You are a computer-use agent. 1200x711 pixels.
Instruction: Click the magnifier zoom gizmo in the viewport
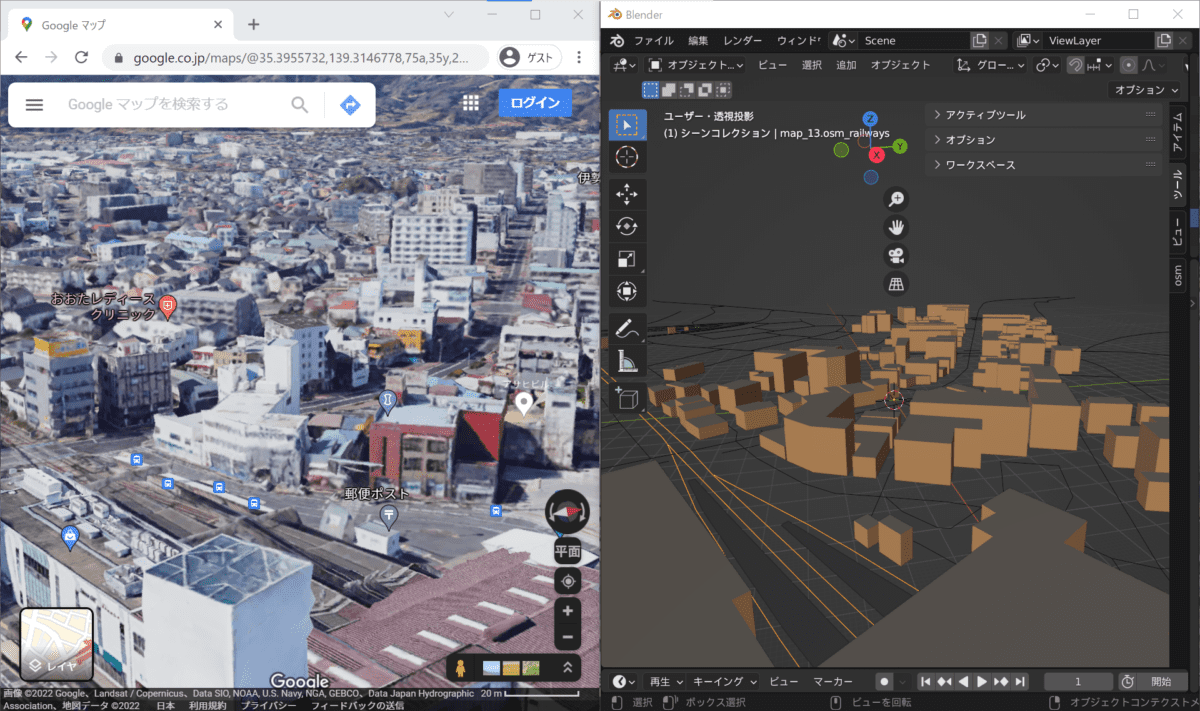click(896, 198)
